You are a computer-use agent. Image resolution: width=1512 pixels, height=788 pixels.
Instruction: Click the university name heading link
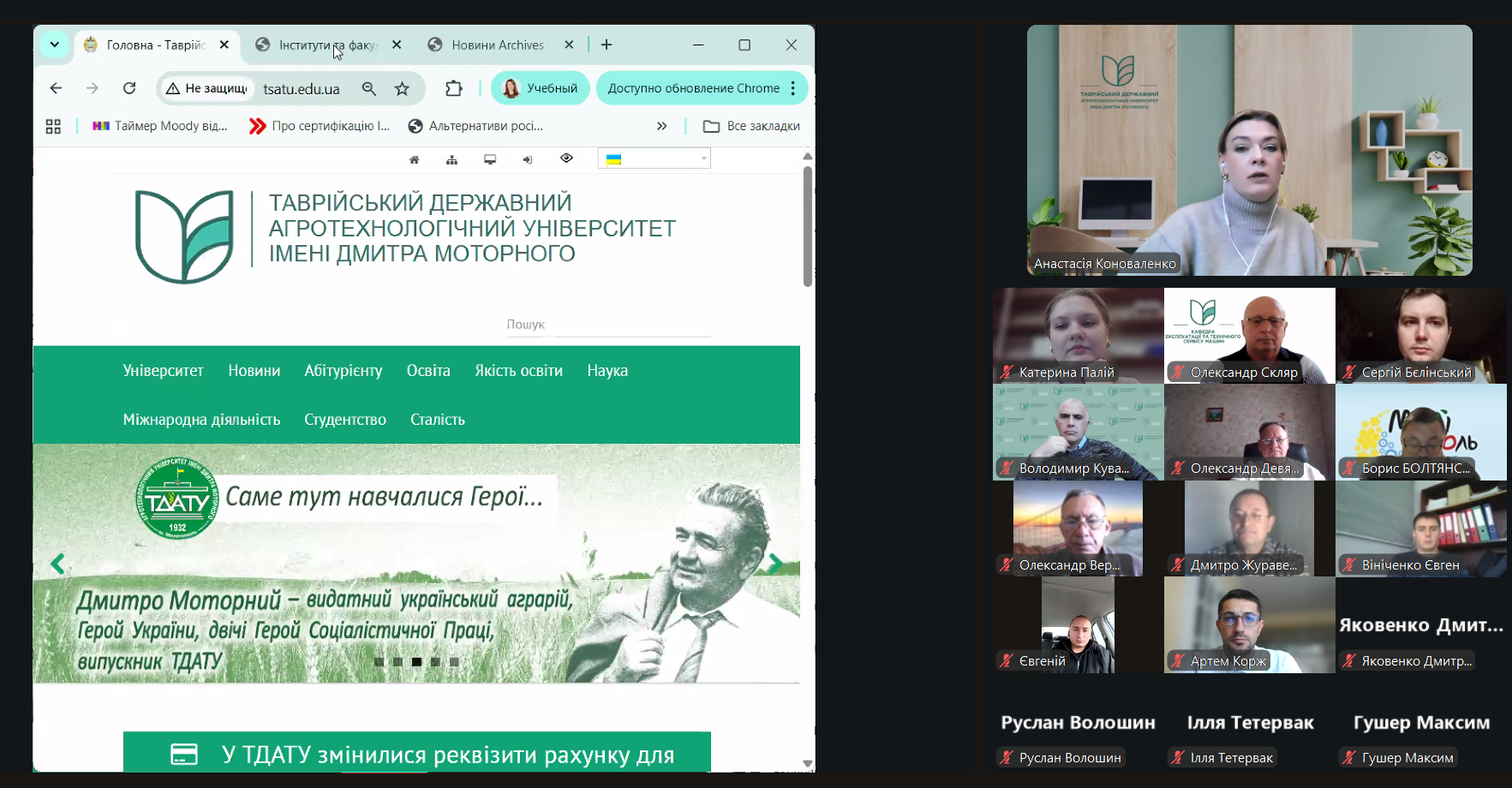472,228
